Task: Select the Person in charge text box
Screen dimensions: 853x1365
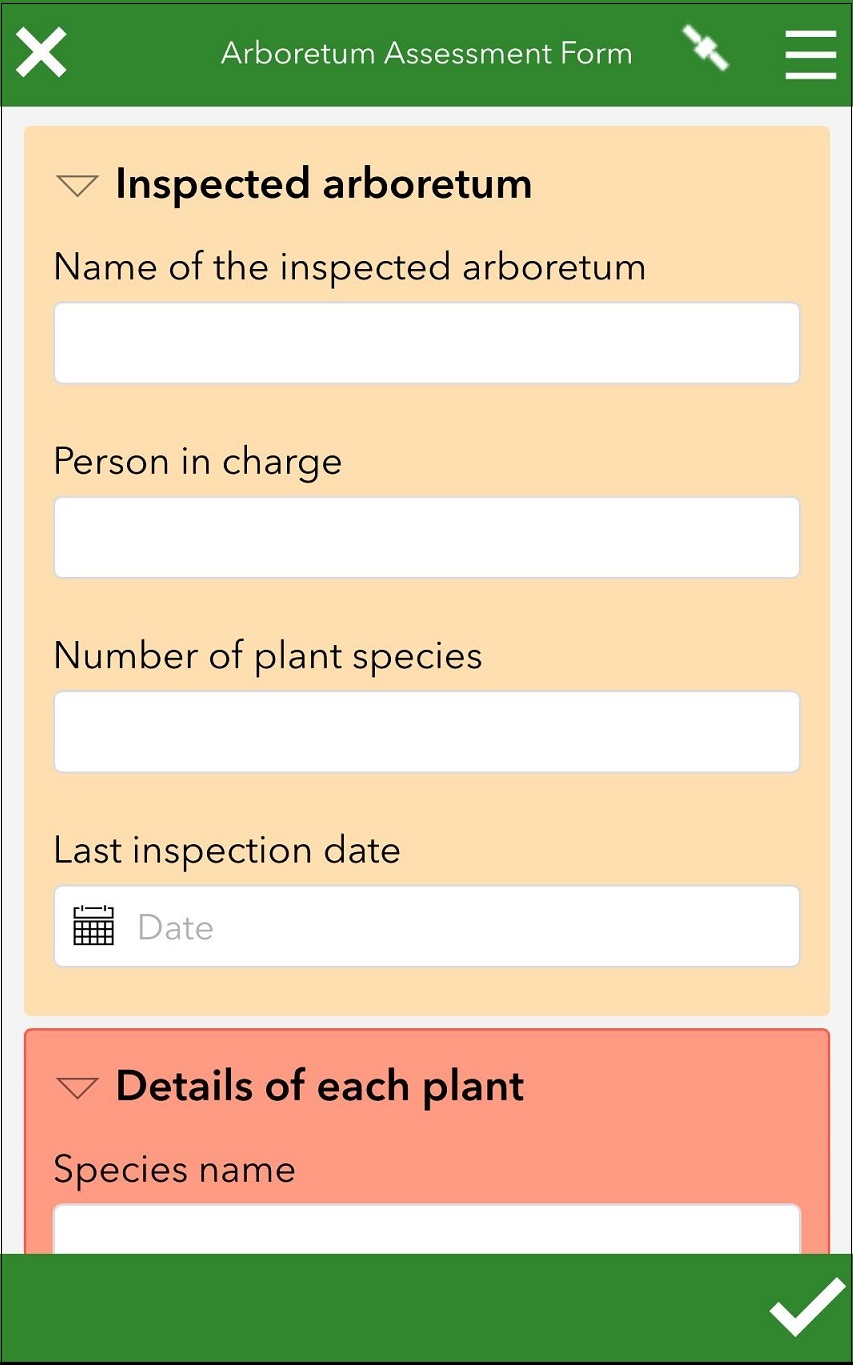Action: [426, 537]
